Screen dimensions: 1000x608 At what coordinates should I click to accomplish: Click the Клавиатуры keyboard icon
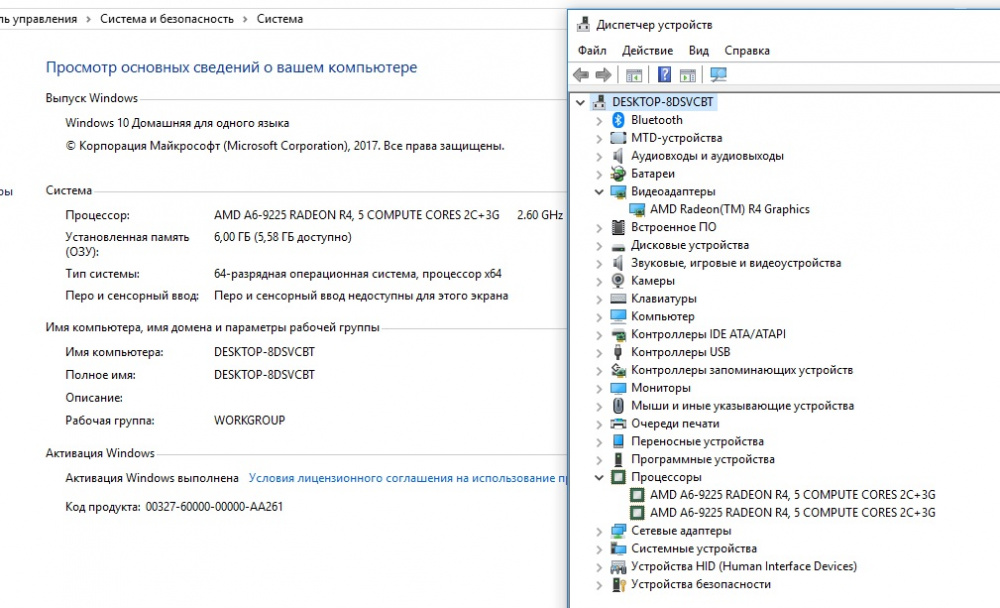point(618,299)
